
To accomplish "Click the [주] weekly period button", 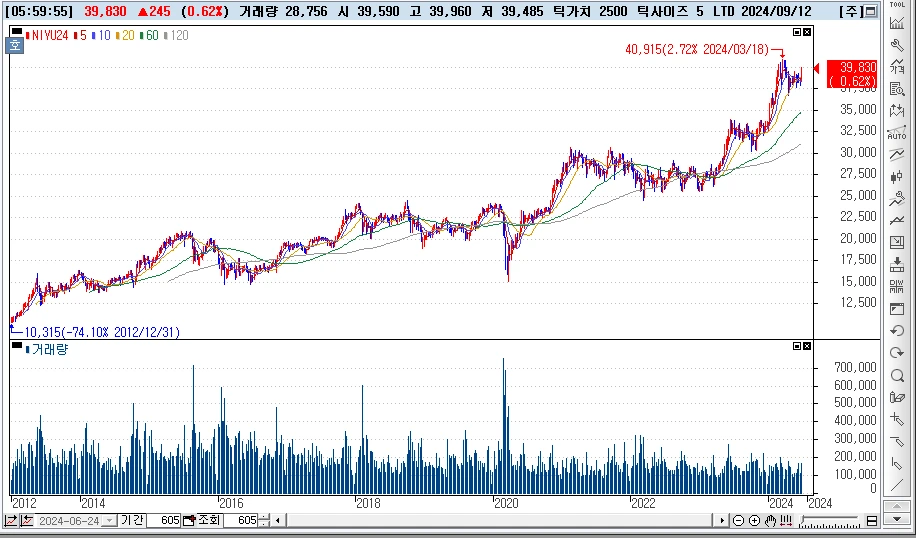I will pyautogui.click(x=851, y=11).
